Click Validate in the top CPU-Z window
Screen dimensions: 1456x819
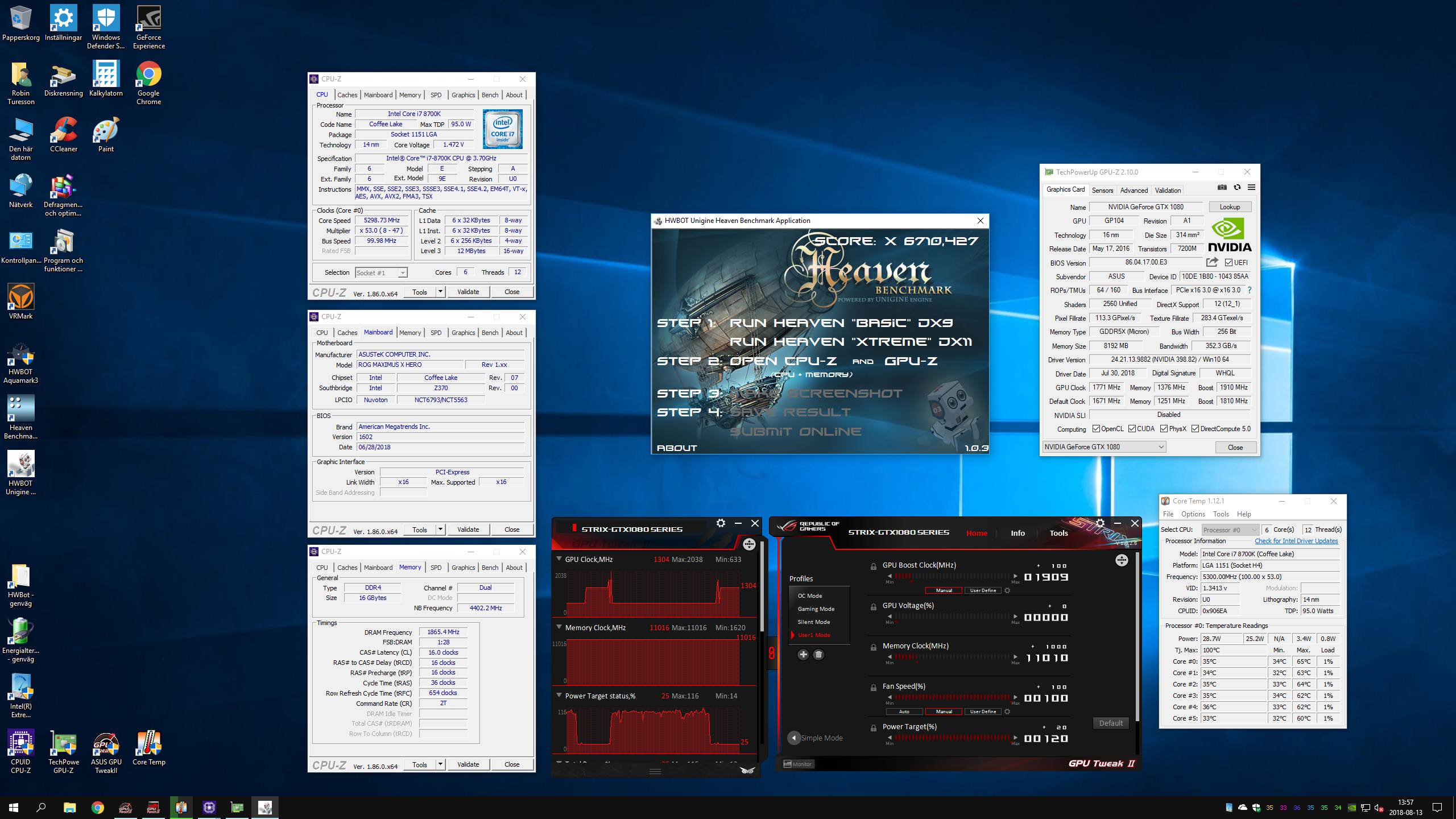(468, 292)
